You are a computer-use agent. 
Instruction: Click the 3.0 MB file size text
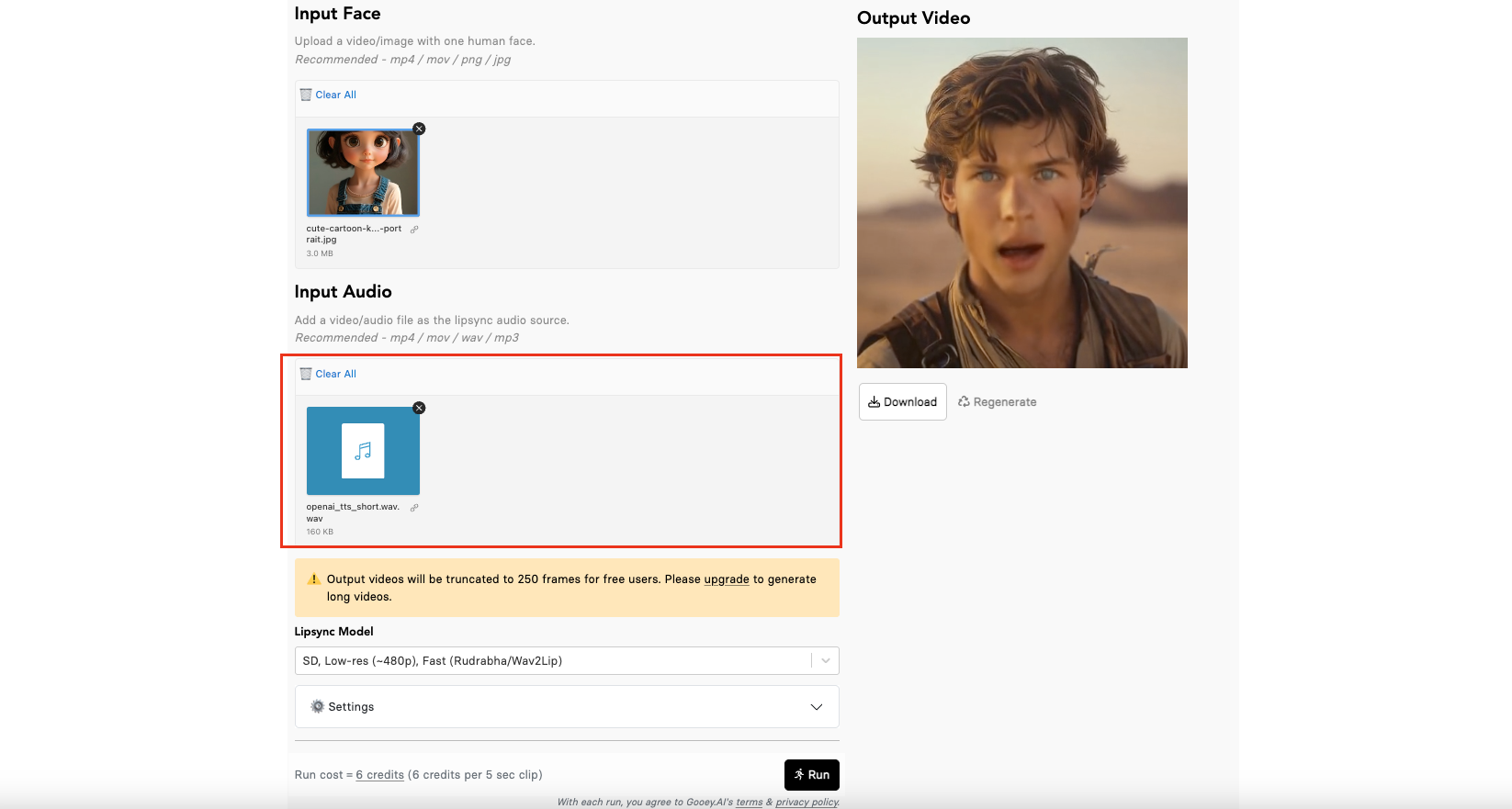(320, 253)
